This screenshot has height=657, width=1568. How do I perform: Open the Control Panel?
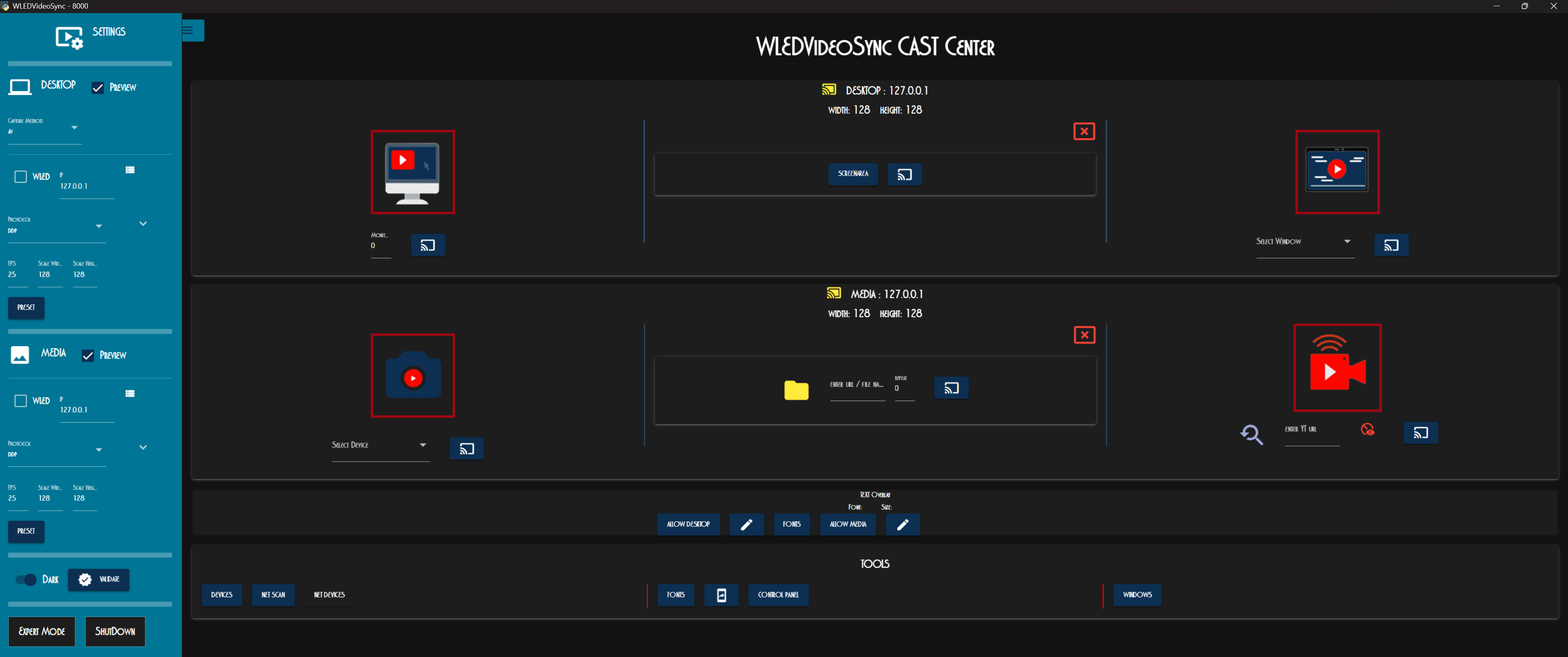[x=778, y=595]
